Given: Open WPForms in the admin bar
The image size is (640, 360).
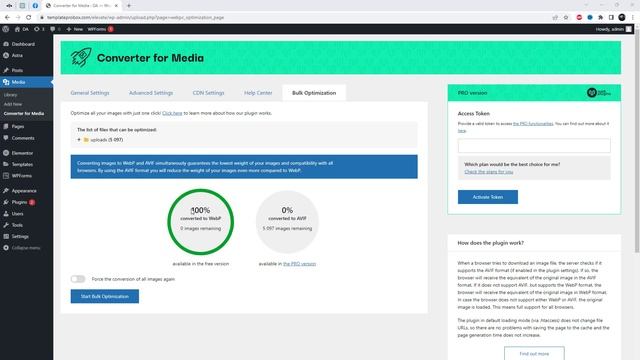Looking at the screenshot, I should click(100, 29).
